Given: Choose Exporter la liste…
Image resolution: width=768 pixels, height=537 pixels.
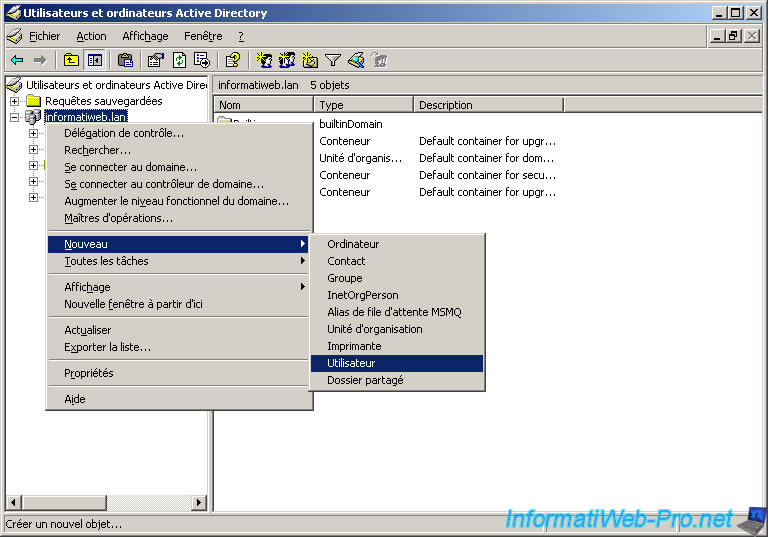Looking at the screenshot, I should pyautogui.click(x=178, y=347).
